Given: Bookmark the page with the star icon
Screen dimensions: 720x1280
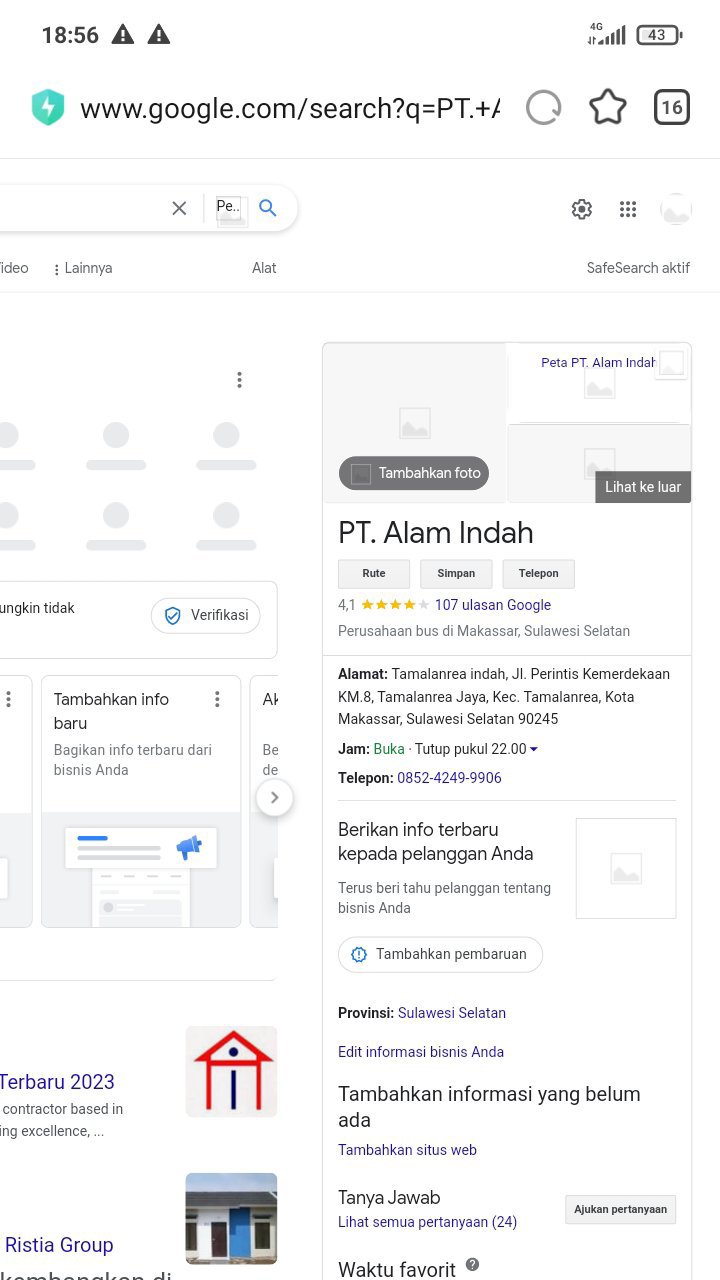Looking at the screenshot, I should coord(608,107).
